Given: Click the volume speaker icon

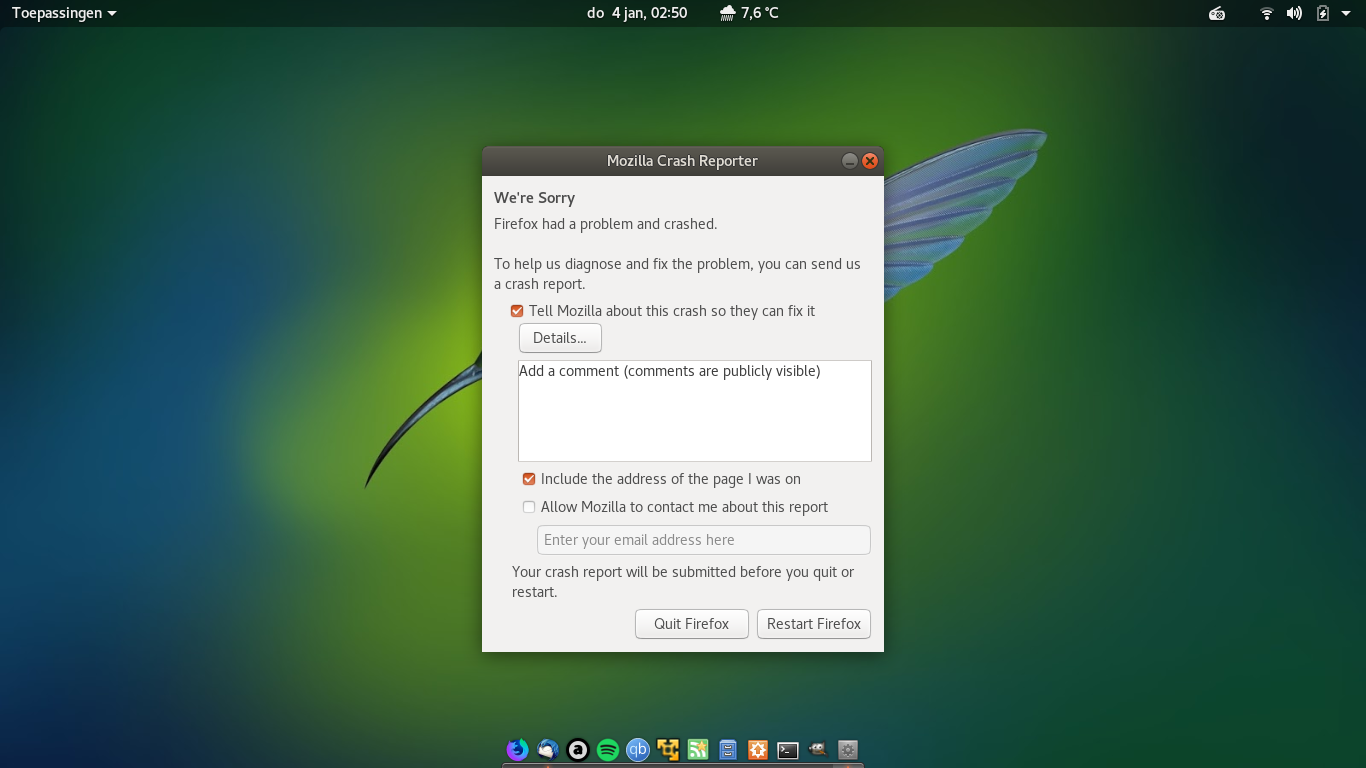Looking at the screenshot, I should pos(1294,13).
